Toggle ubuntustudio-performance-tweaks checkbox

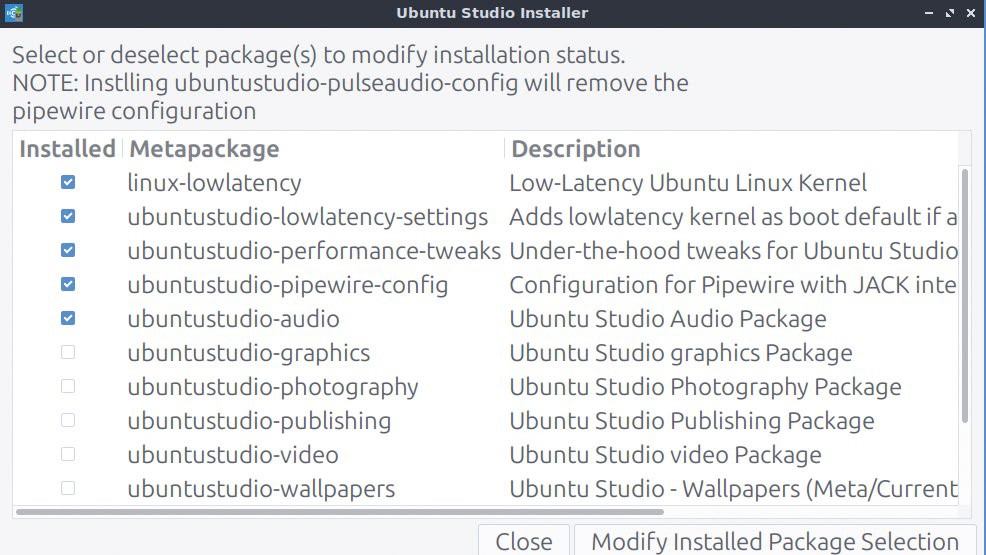point(68,250)
